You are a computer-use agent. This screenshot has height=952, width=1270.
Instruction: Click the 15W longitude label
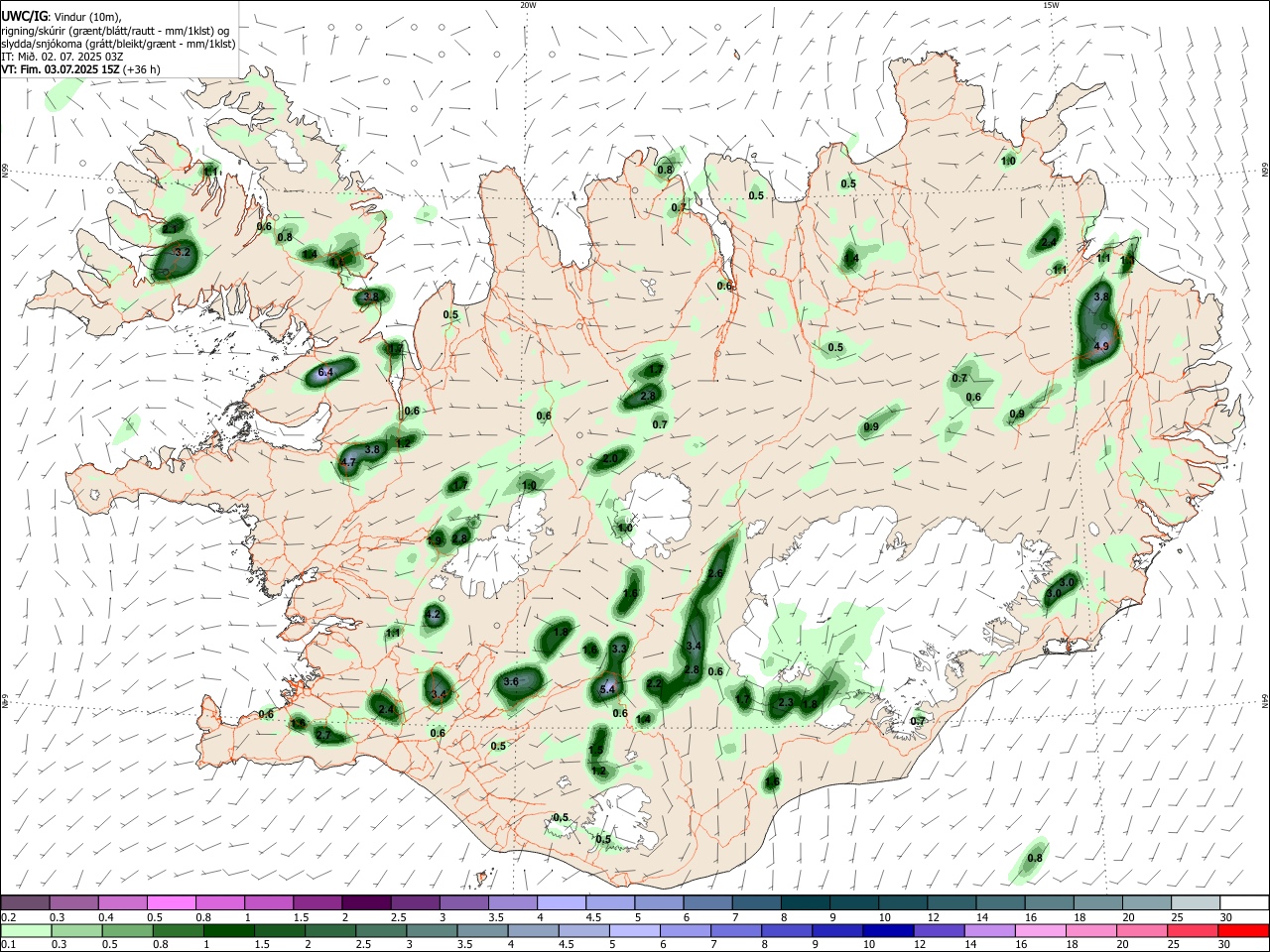tap(1051, 5)
